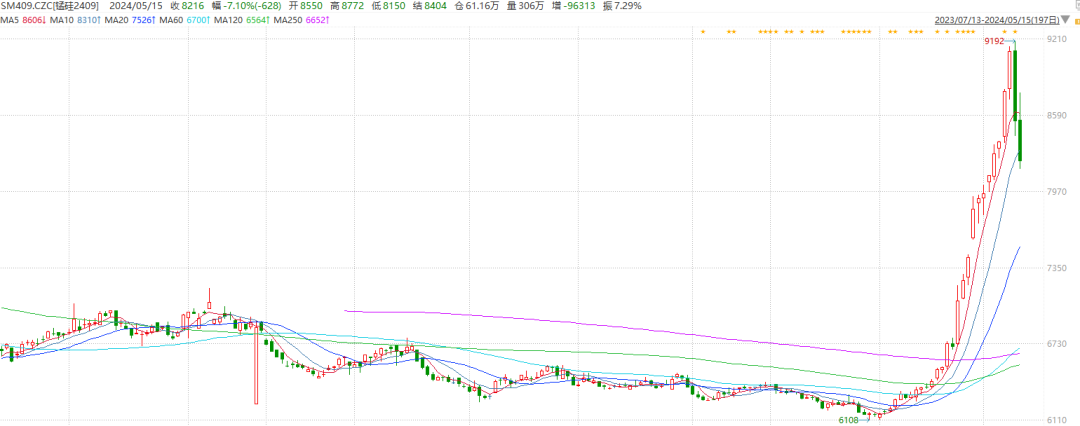
Task: Select the last green candlestick on the chart
Action: [x=1020, y=140]
